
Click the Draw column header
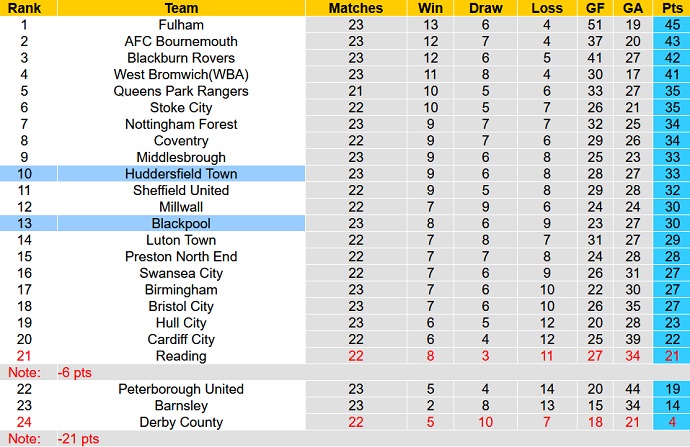[489, 8]
